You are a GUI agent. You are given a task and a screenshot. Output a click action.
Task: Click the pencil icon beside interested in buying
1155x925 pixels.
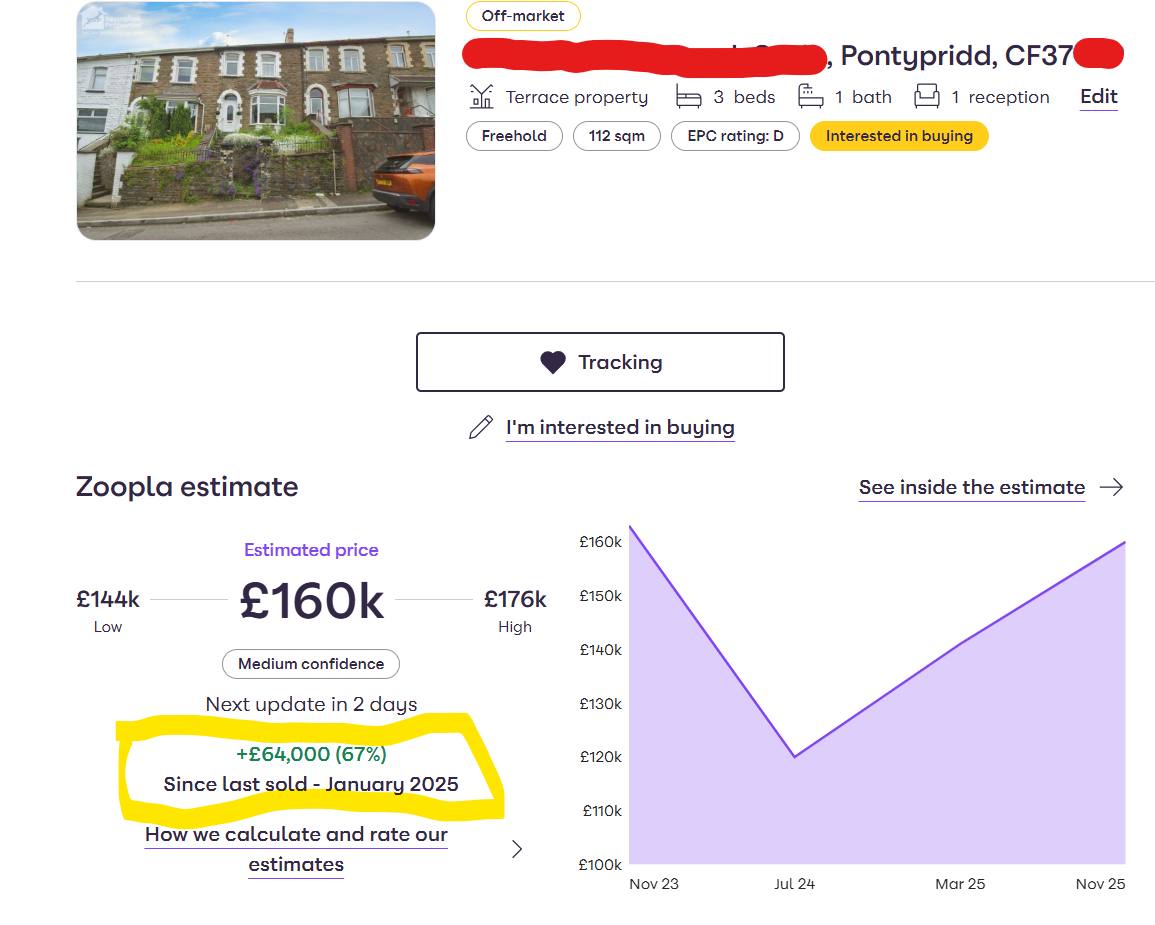coord(481,428)
